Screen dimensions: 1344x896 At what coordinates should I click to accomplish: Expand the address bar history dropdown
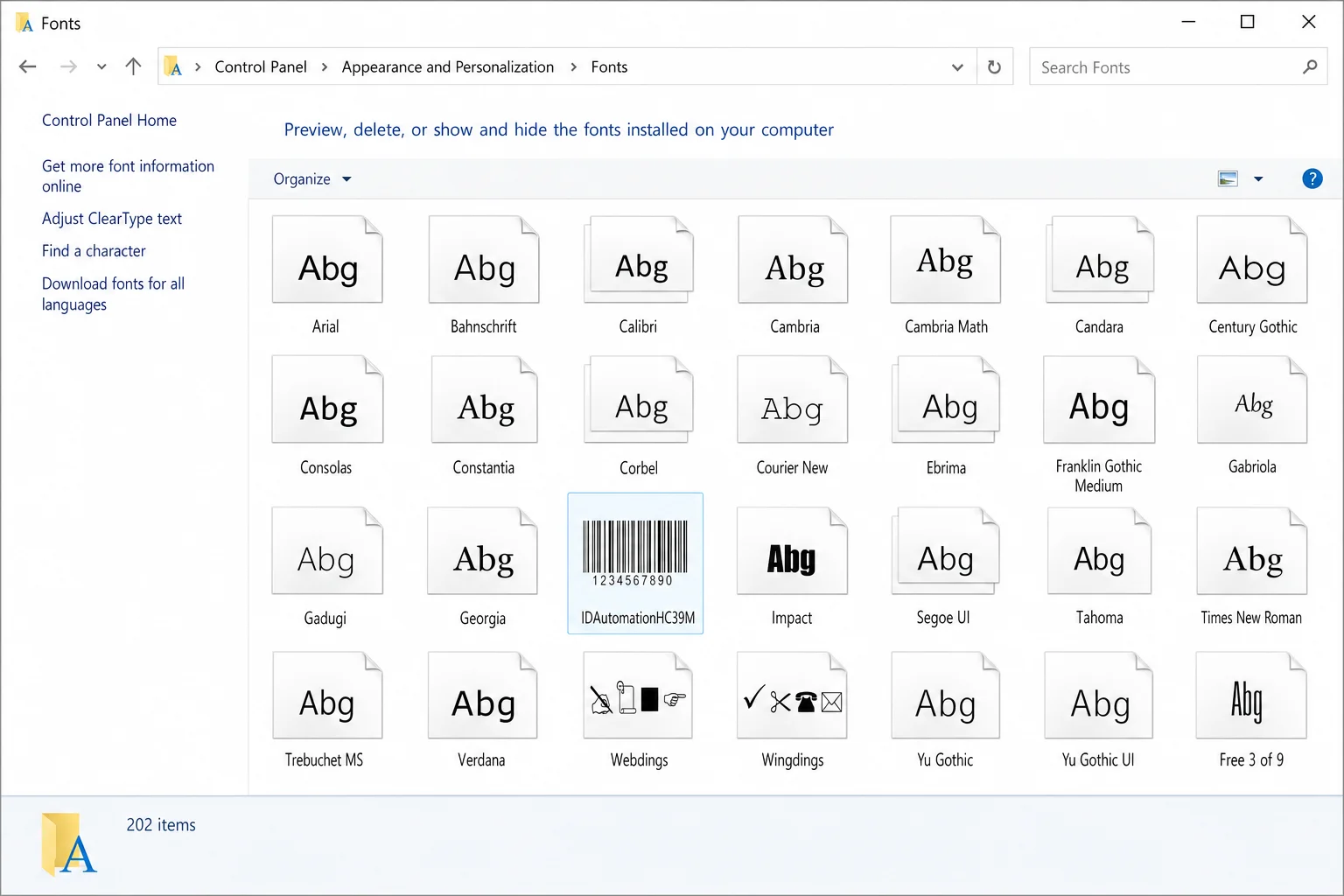(957, 67)
